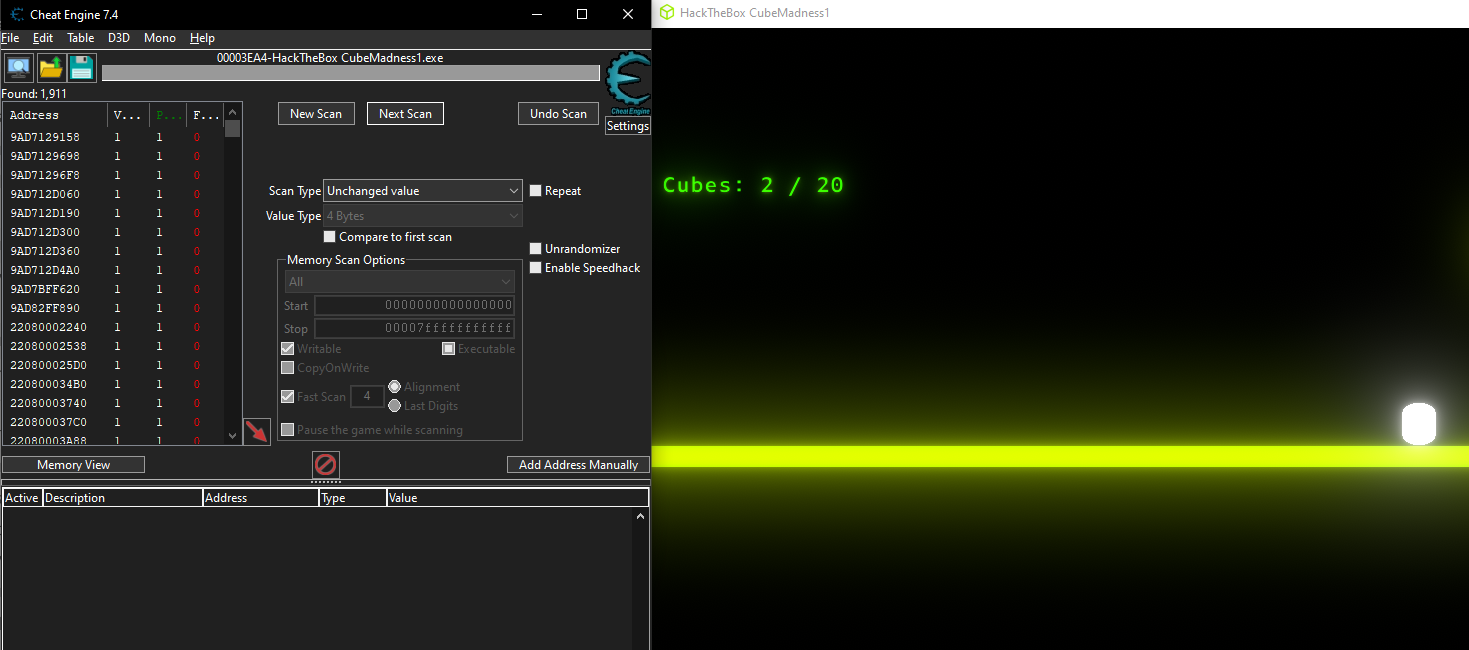1469x650 pixels.
Task: Click the Active column header
Action: (x=22, y=498)
